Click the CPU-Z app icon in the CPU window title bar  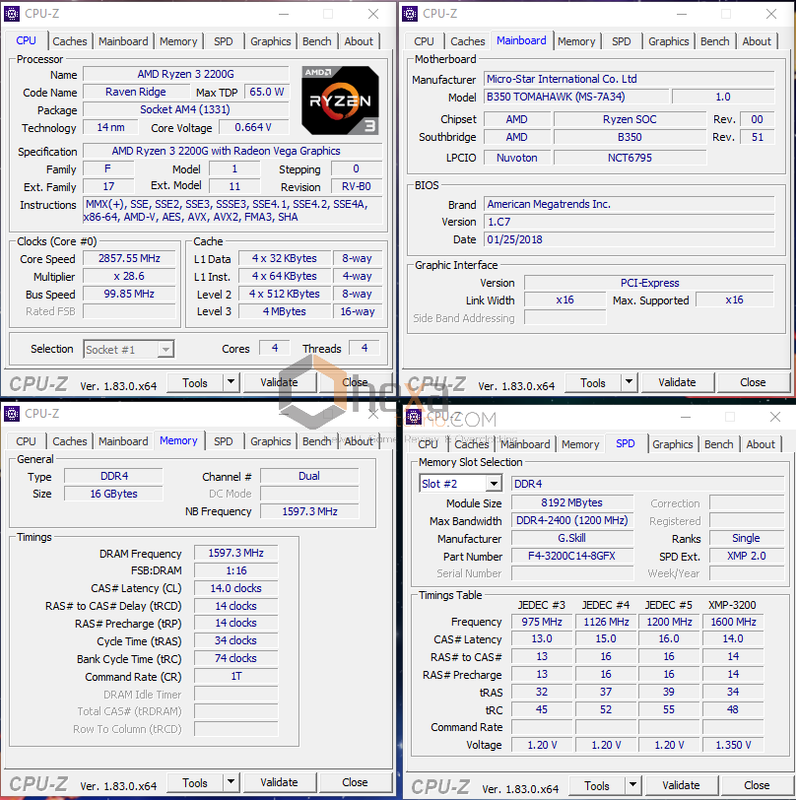[12, 14]
